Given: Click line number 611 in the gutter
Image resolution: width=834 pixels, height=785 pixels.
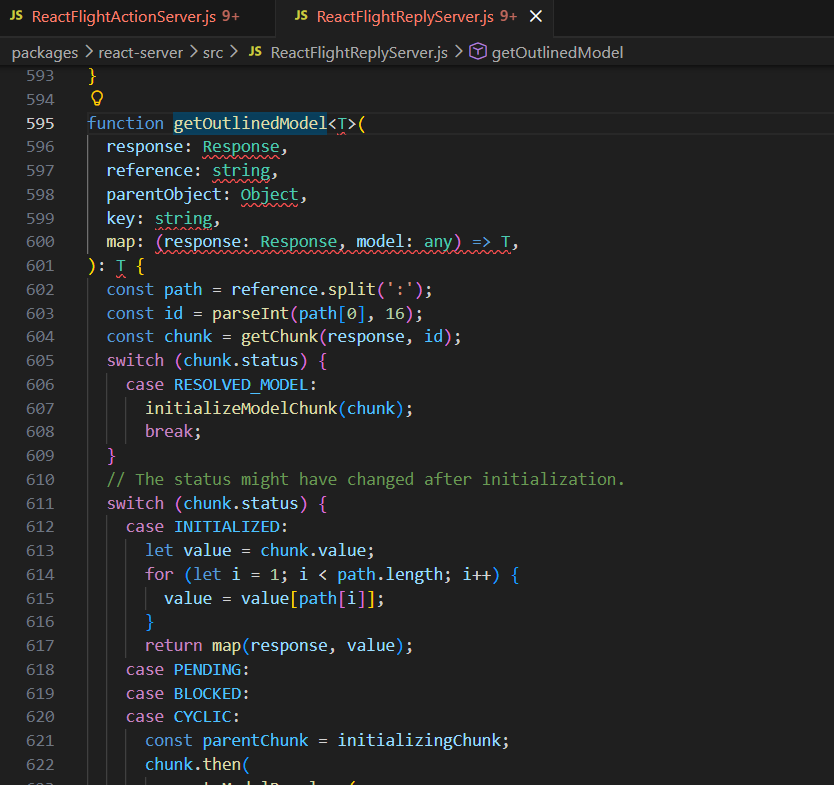Looking at the screenshot, I should coord(40,503).
